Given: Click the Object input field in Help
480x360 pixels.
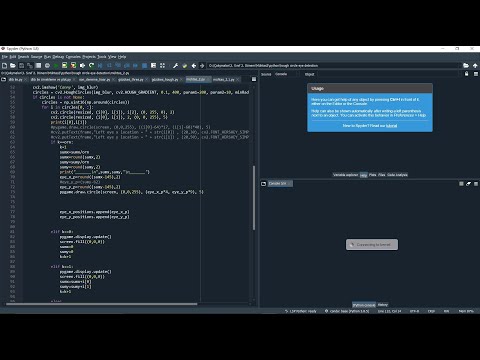Looking at the screenshot, I should (388, 74).
